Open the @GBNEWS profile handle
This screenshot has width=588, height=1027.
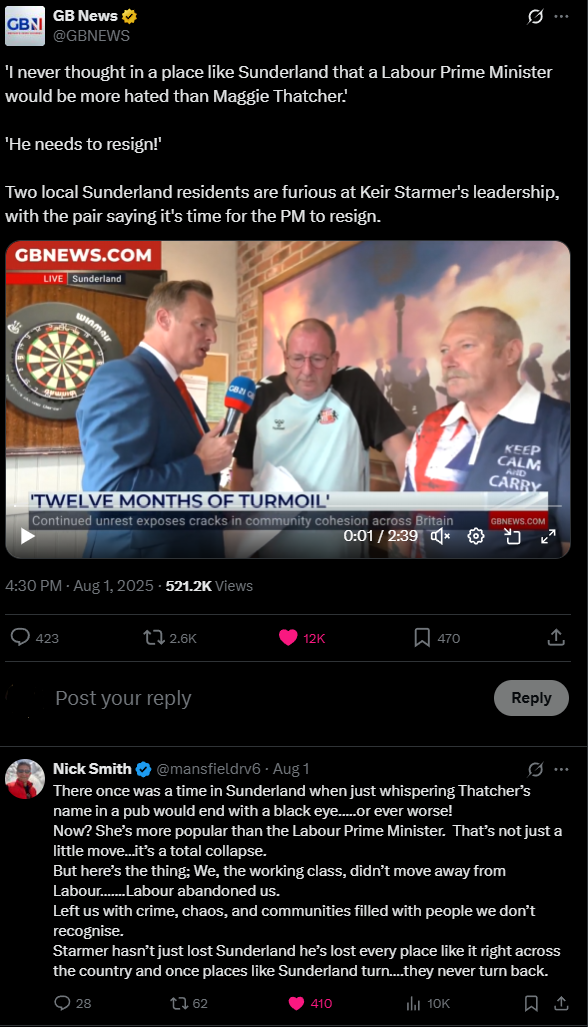(91, 35)
